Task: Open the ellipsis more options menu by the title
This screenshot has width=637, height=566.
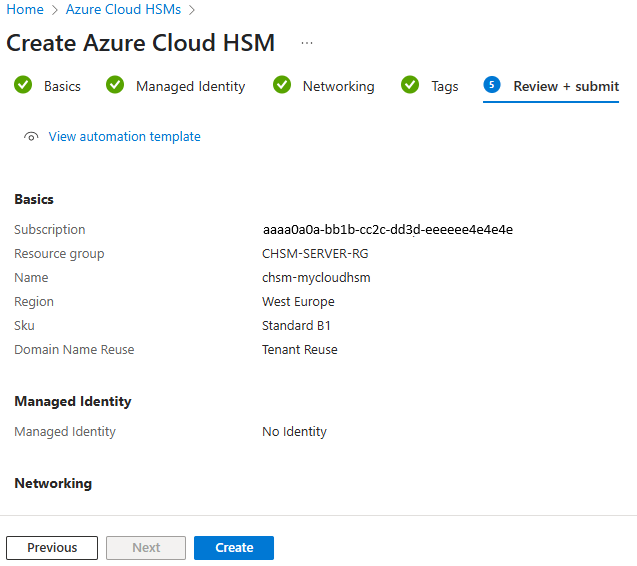Action: (307, 44)
